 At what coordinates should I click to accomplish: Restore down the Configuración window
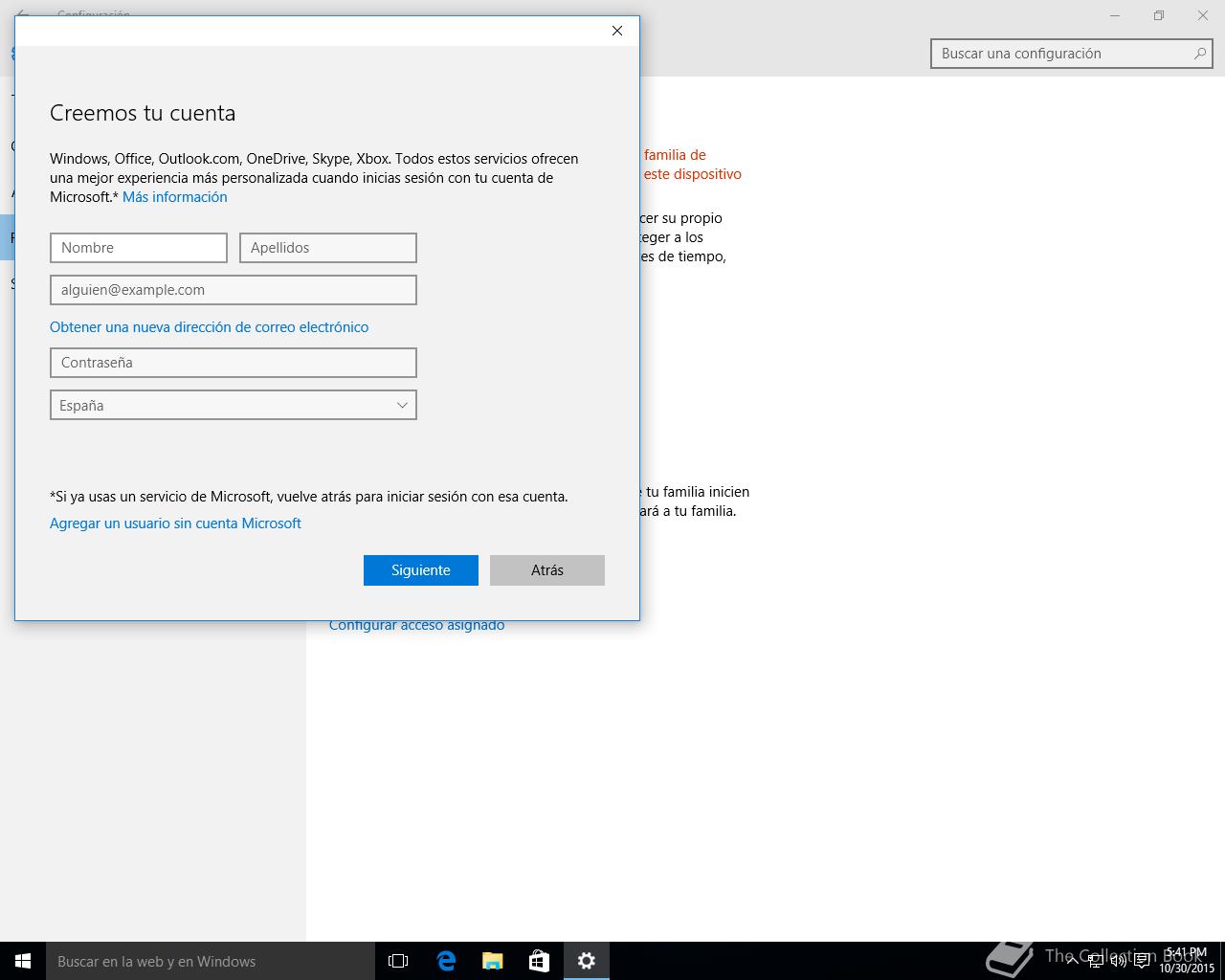coord(1159,15)
